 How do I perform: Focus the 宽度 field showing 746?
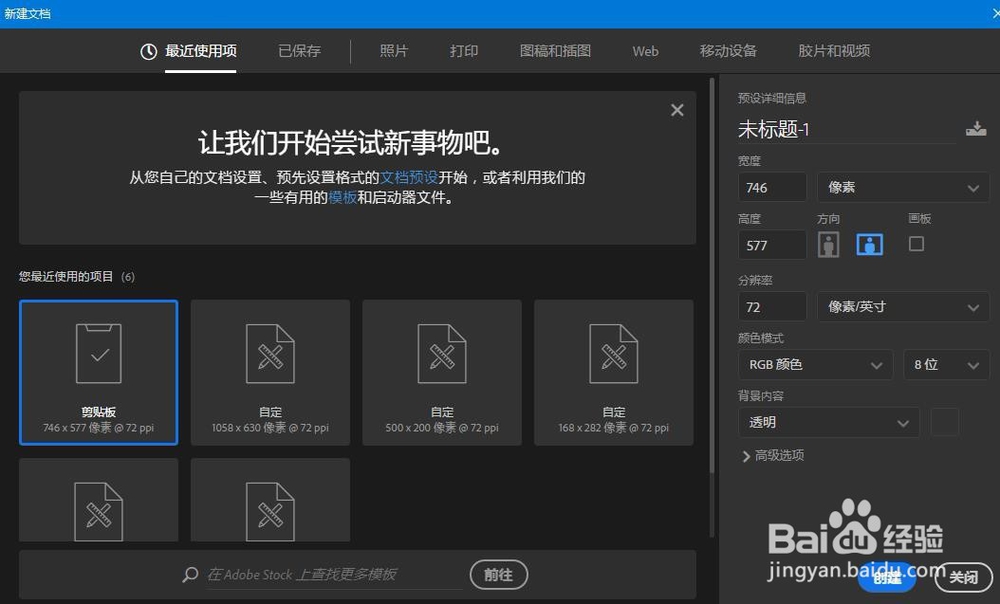772,188
